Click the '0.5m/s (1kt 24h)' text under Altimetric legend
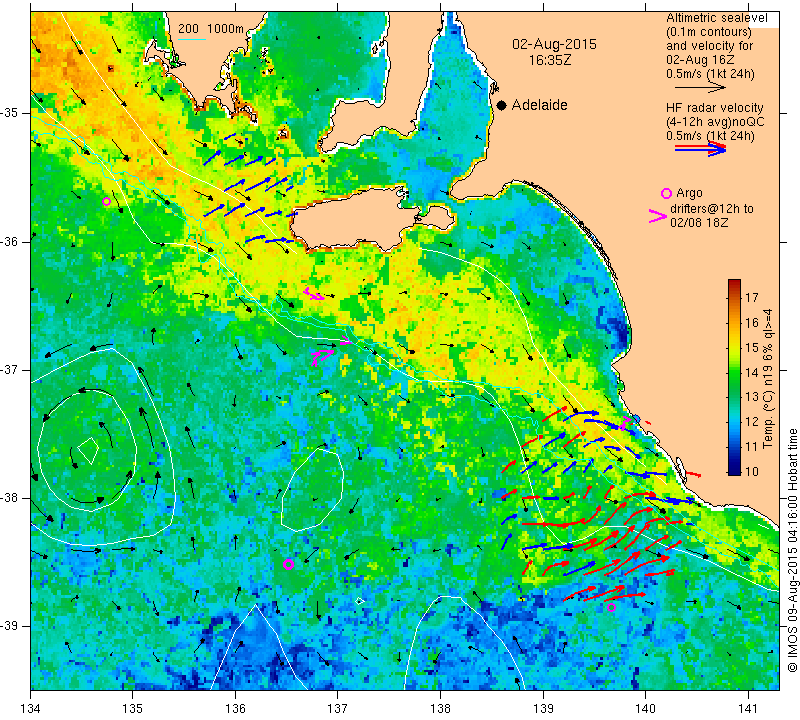 coord(710,74)
